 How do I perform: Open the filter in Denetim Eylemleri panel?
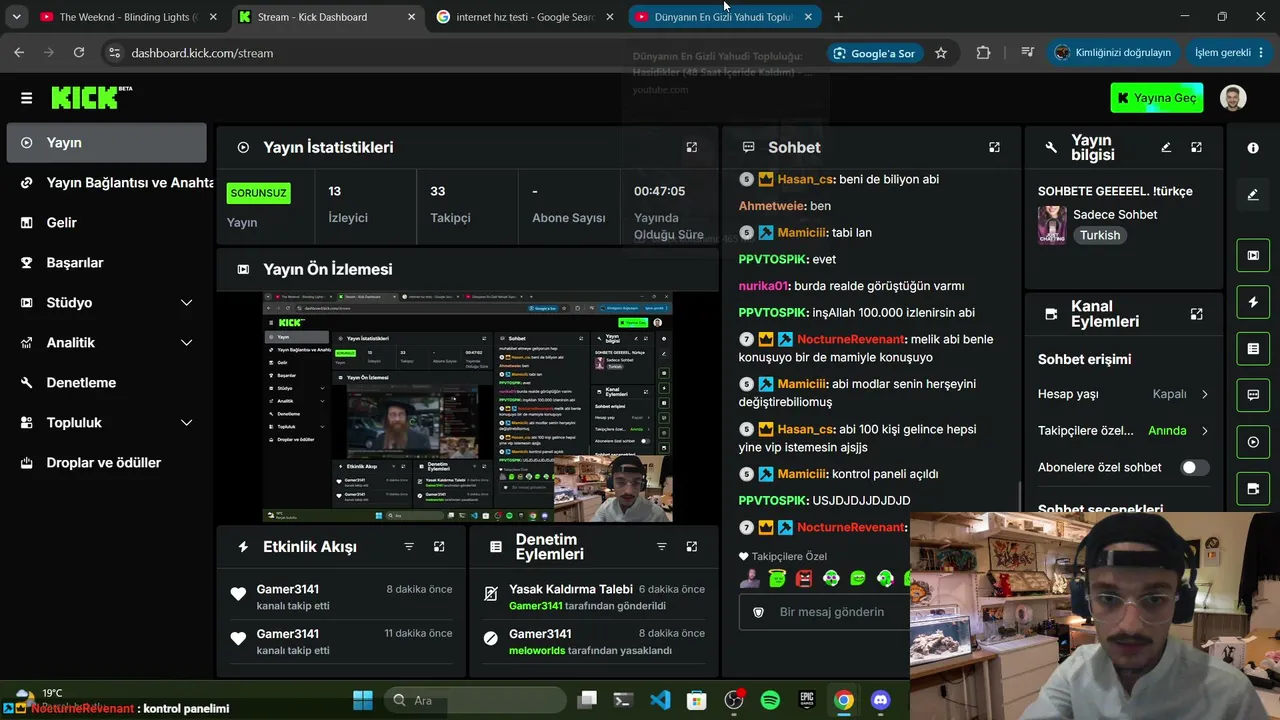click(661, 547)
